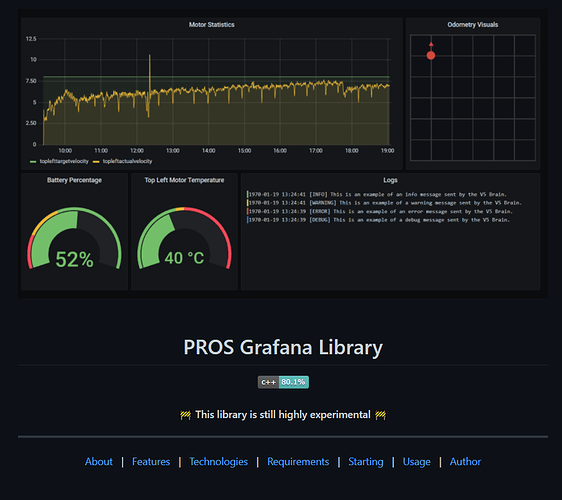The height and width of the screenshot is (500, 562).
Task: Click the toplefttargetvelocity legend entry
Action: (x=59, y=161)
